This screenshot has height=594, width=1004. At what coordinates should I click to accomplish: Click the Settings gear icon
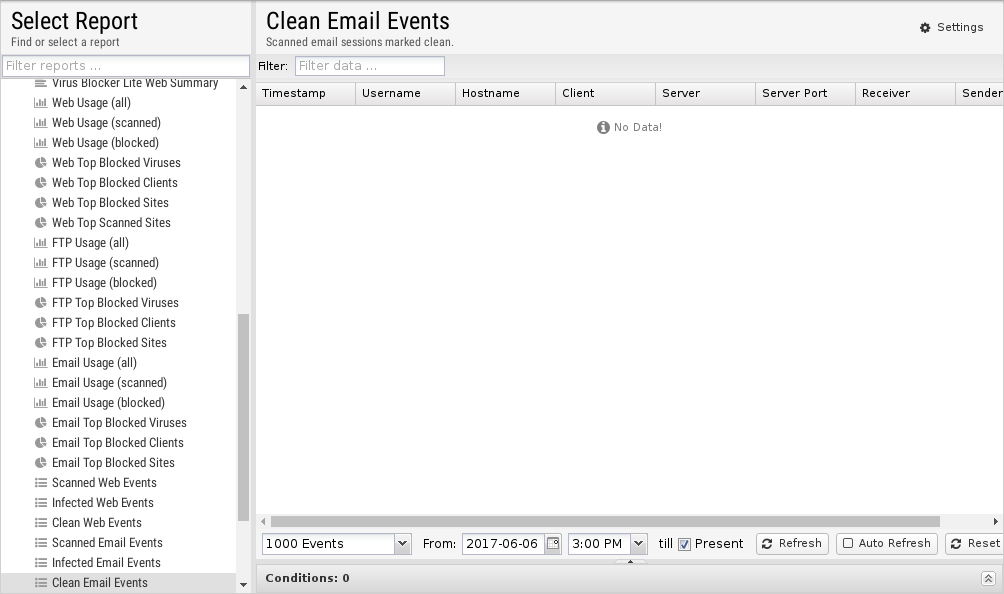[925, 28]
